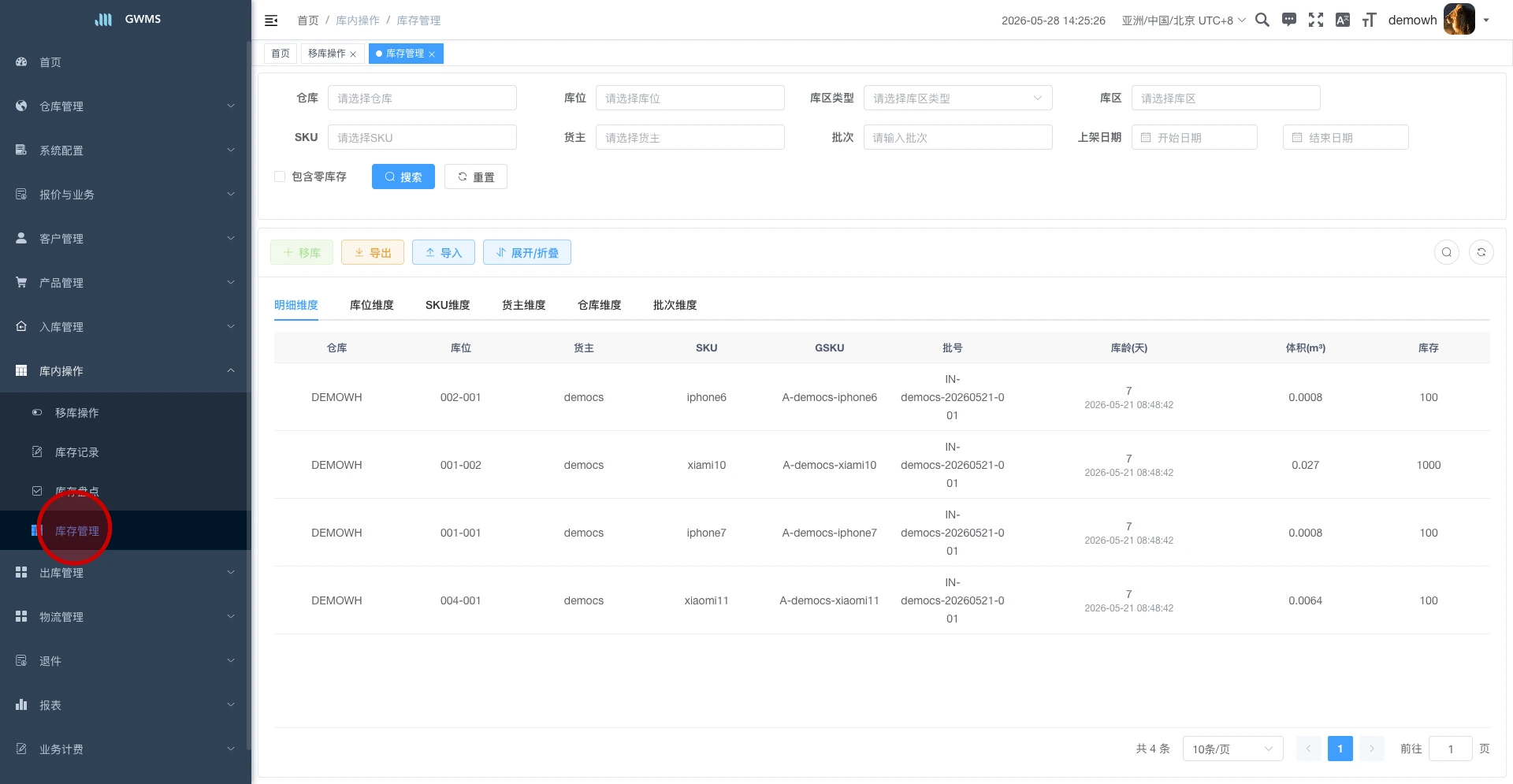Open the timezone dropdown 亚洲/中国/北京 UTC+8
Screen dimensions: 1513x784
tap(1184, 20)
